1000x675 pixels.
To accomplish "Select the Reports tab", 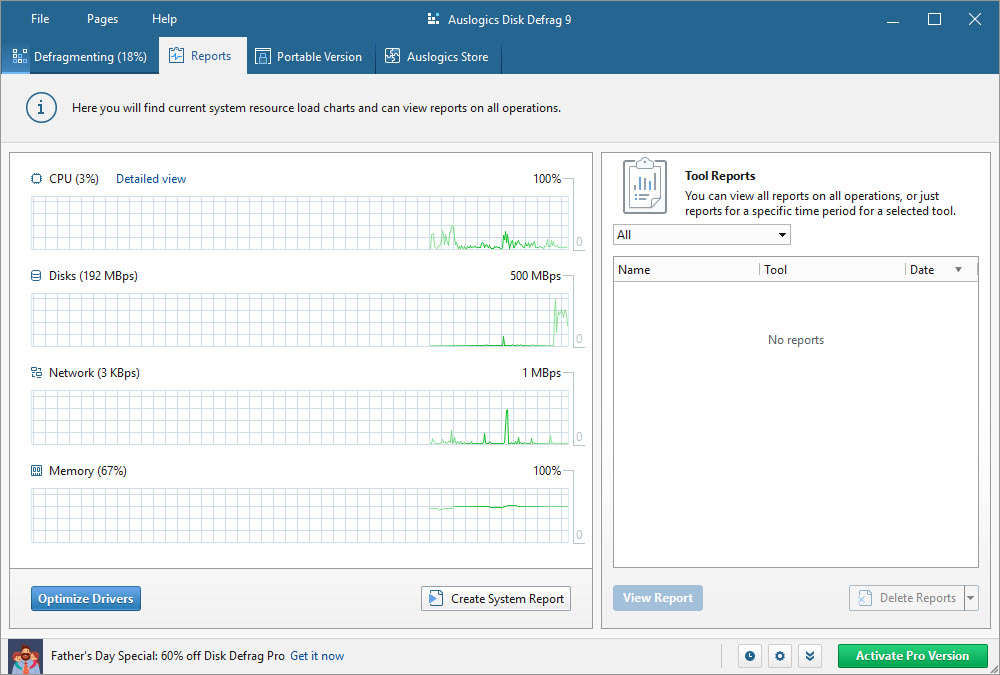I will click(203, 56).
